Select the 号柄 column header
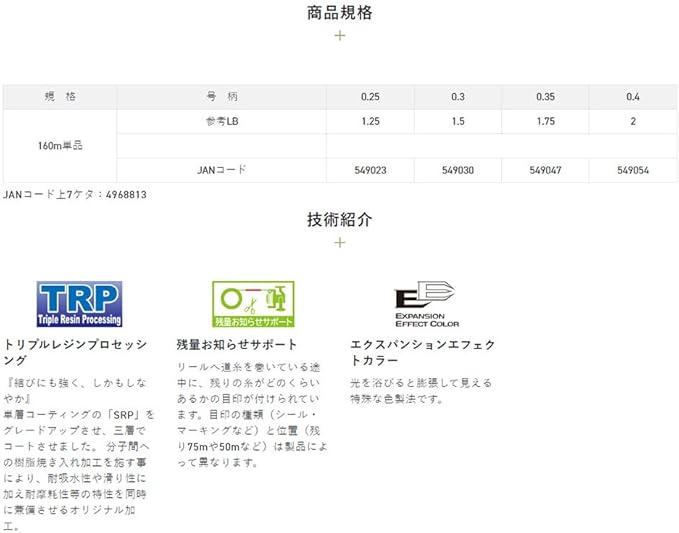This screenshot has height=533, width=679. (221, 97)
